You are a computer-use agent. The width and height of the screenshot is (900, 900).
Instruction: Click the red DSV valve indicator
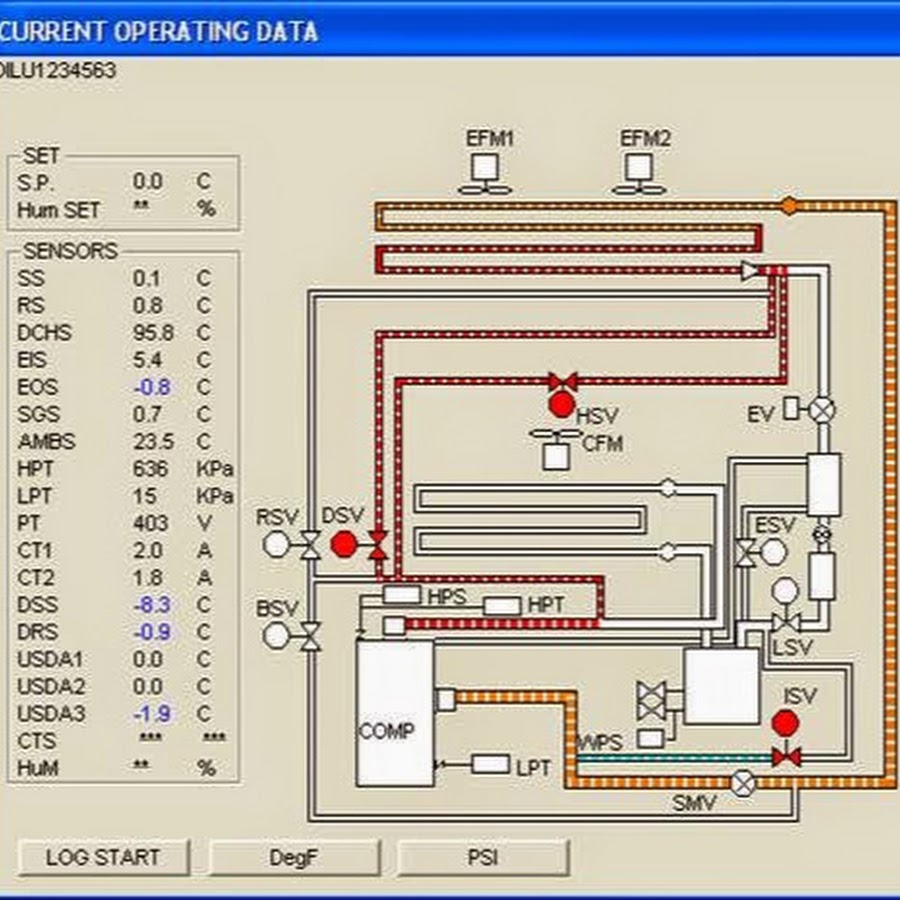pyautogui.click(x=344, y=544)
